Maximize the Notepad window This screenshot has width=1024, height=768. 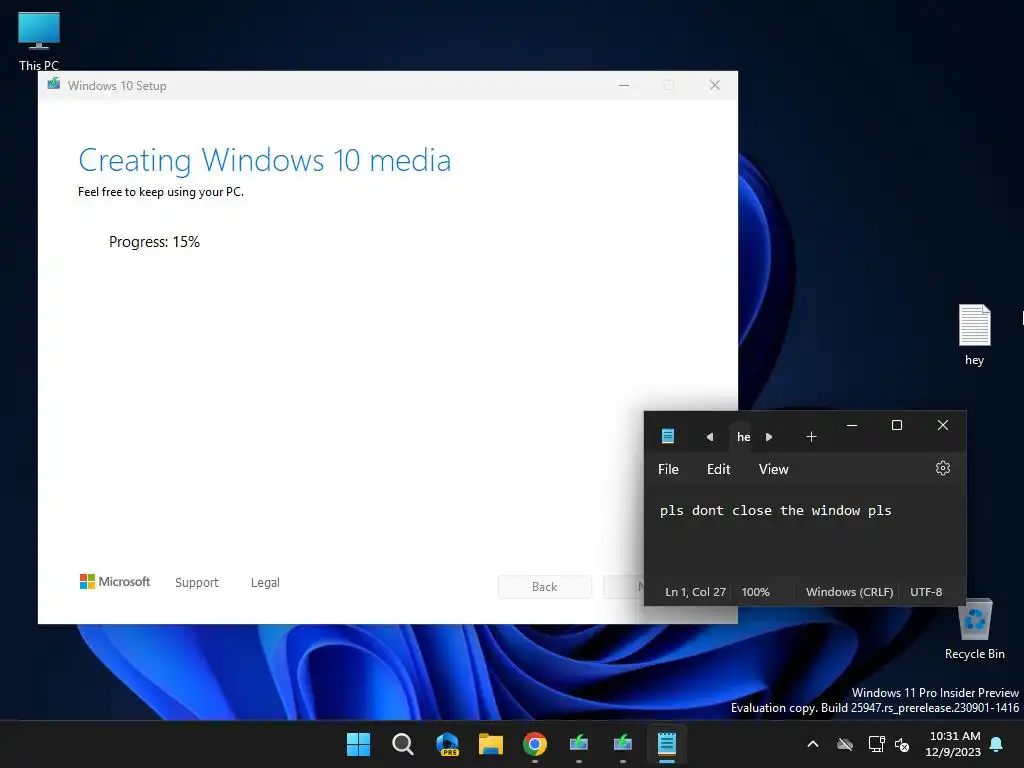[897, 425]
